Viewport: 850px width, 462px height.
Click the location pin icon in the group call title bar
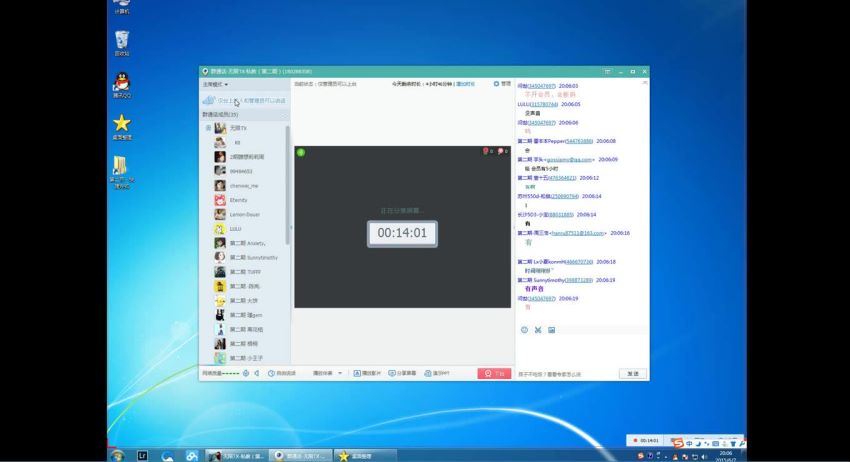point(205,72)
